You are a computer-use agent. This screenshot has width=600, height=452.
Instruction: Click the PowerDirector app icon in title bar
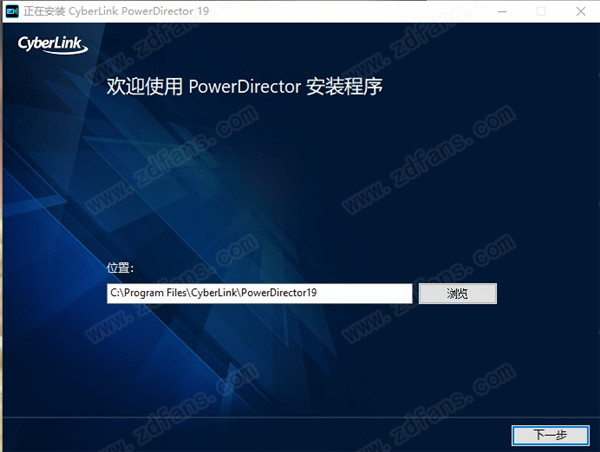(x=12, y=11)
